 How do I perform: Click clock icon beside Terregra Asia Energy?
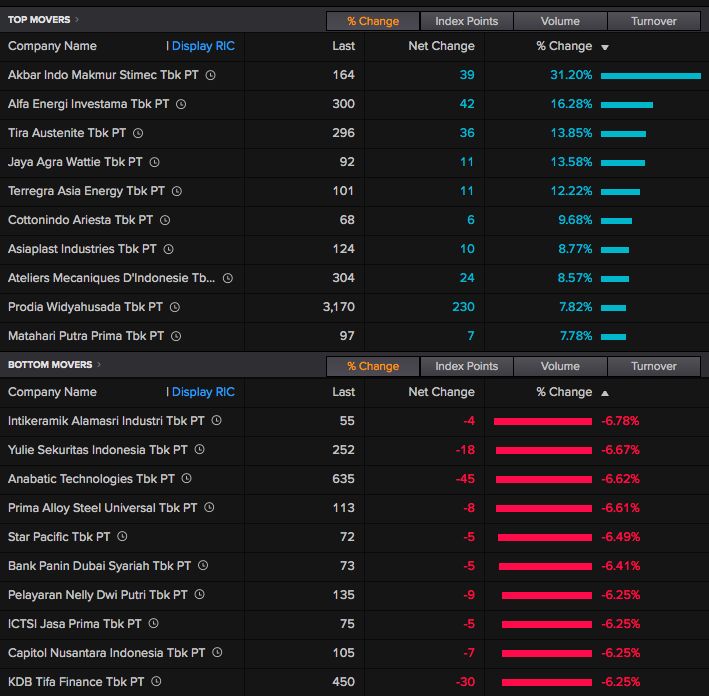click(177, 191)
